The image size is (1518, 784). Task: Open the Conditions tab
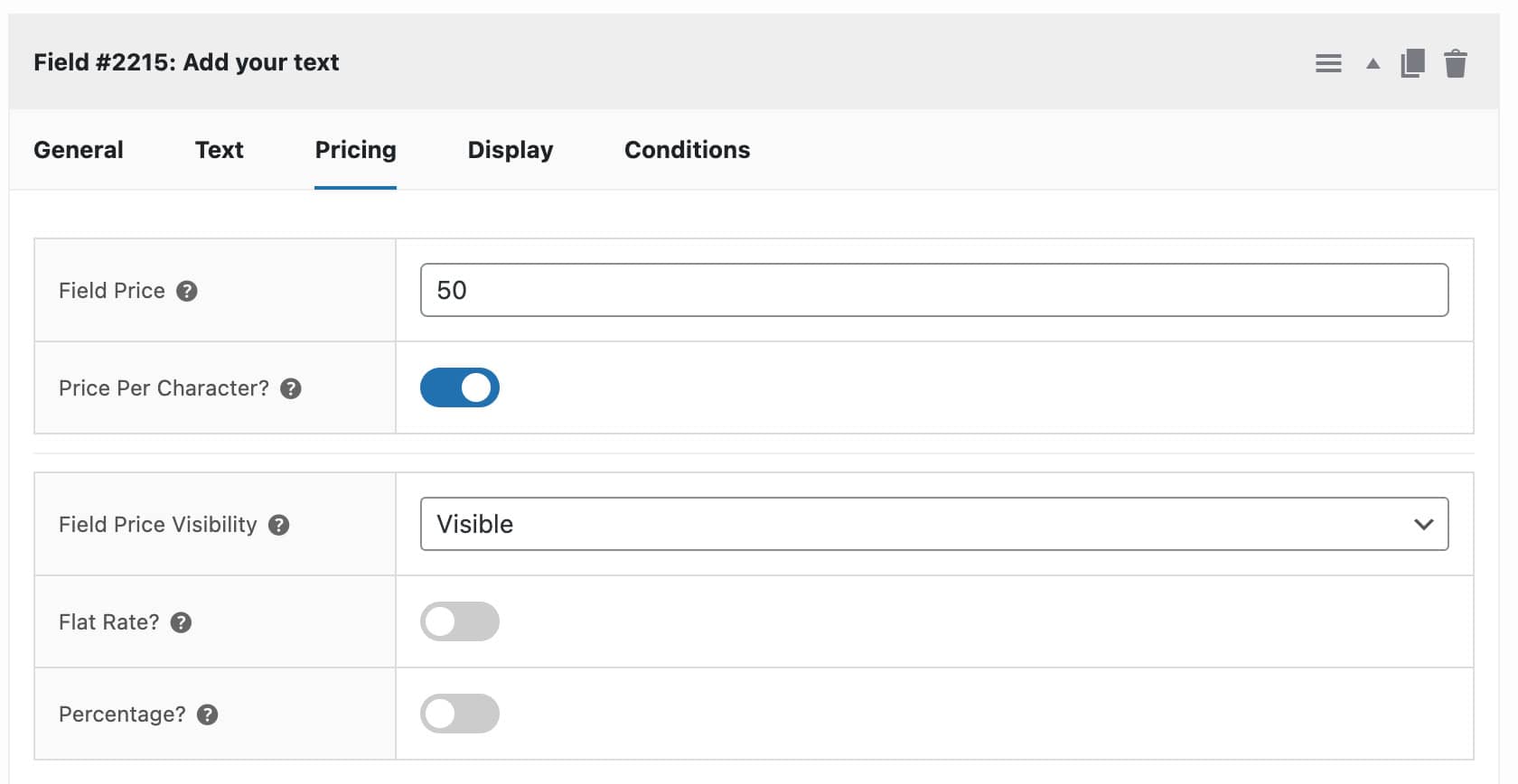click(x=687, y=150)
